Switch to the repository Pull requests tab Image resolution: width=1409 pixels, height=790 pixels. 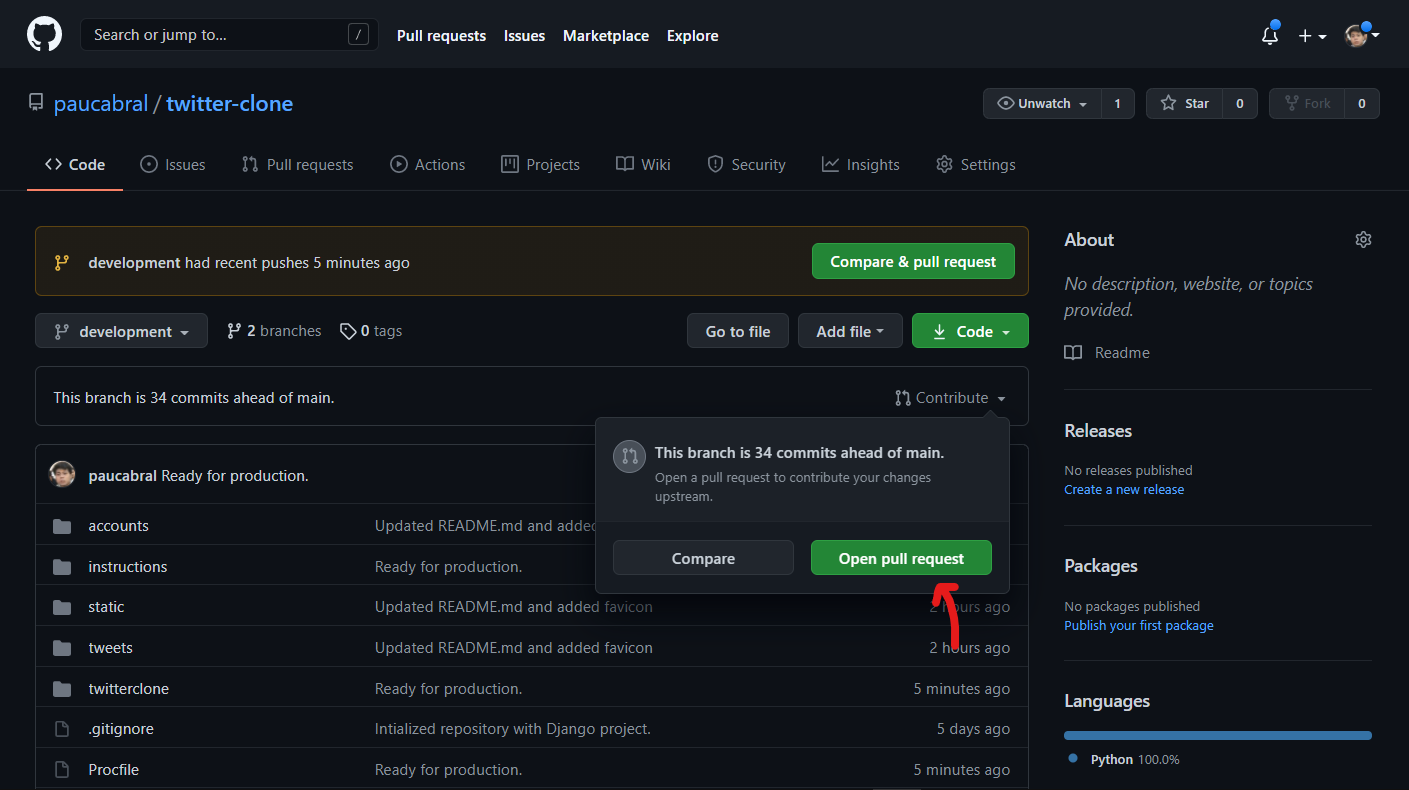(298, 165)
